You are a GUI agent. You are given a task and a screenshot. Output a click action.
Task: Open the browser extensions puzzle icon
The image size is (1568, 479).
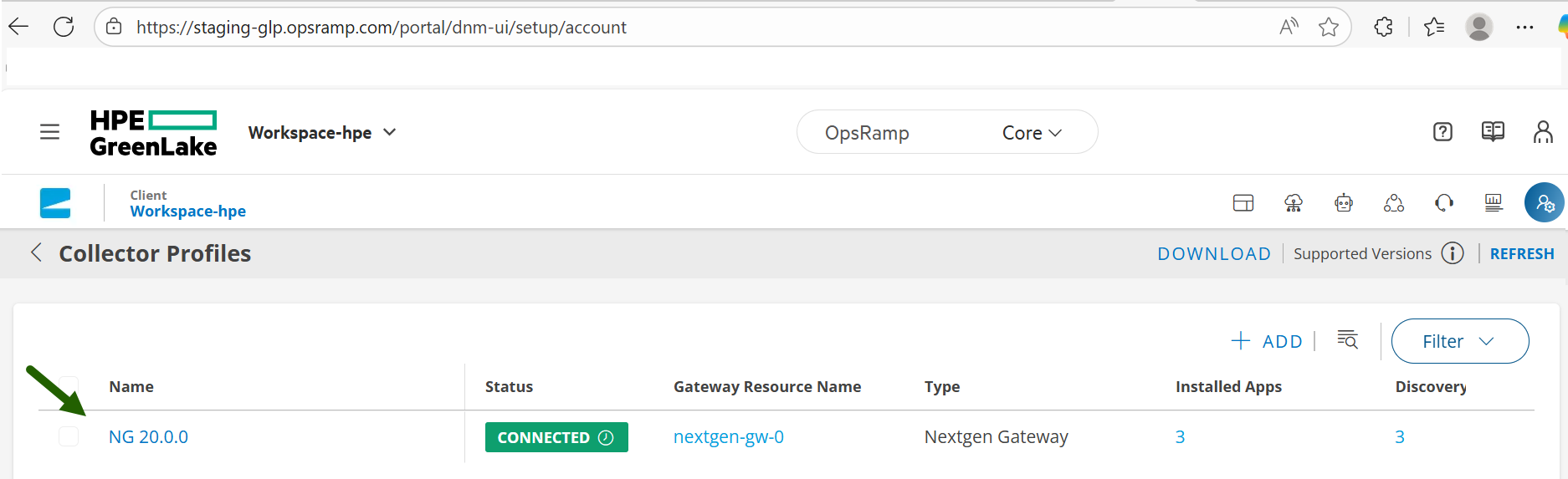[x=1384, y=28]
